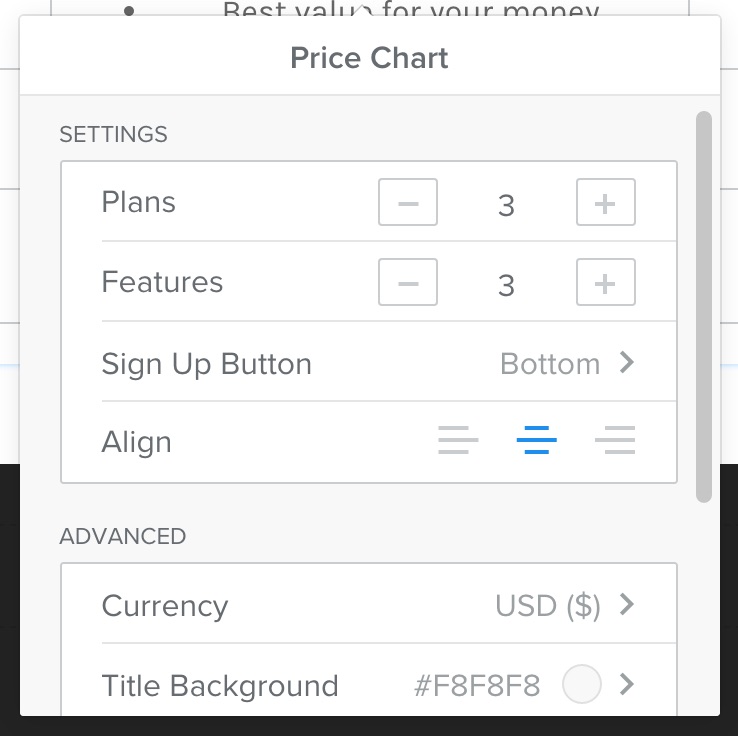This screenshot has width=738, height=736.
Task: Expand Title Background chevron arrow
Action: (627, 684)
